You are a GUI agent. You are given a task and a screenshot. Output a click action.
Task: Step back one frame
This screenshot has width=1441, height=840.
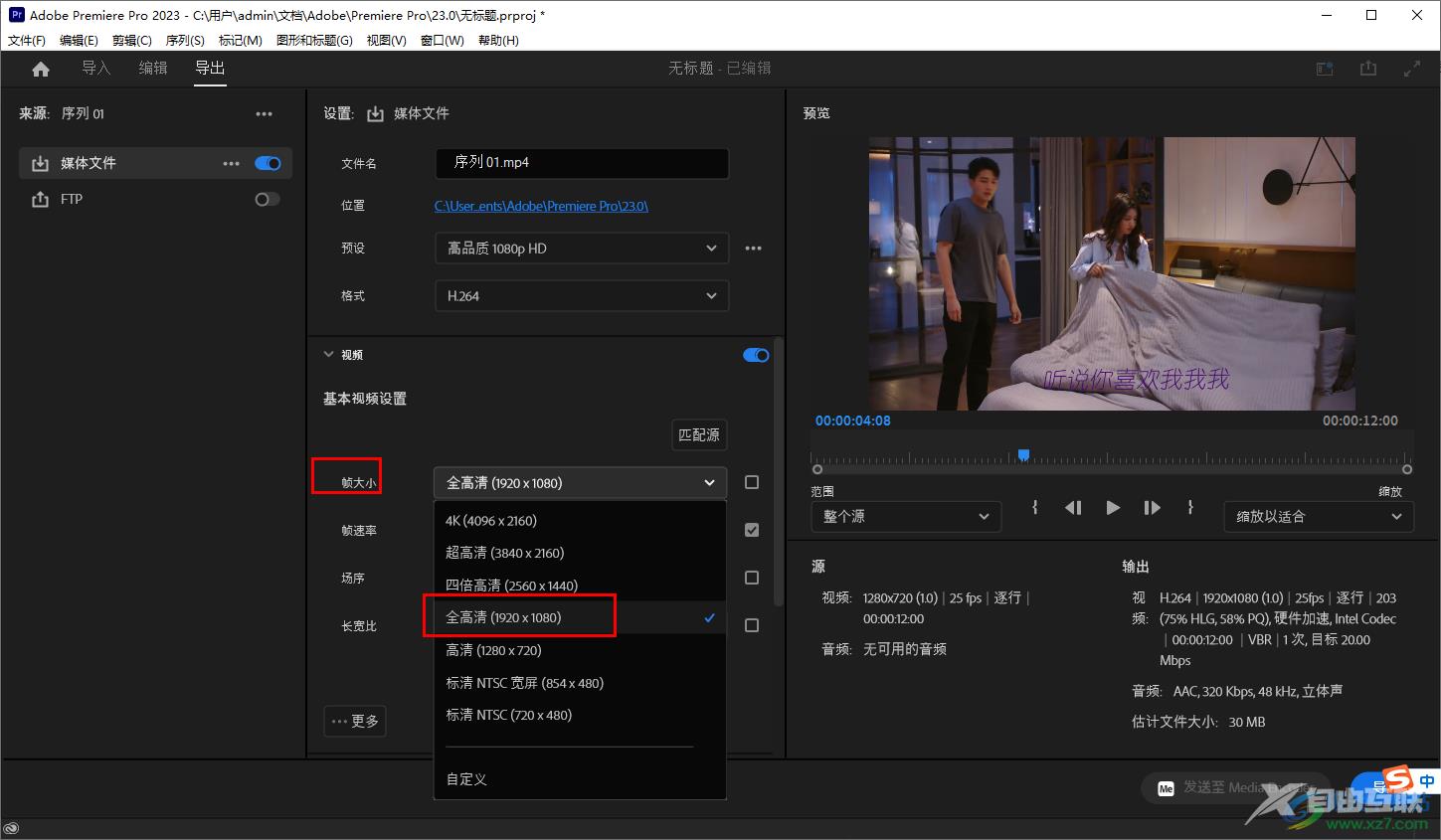point(1073,508)
